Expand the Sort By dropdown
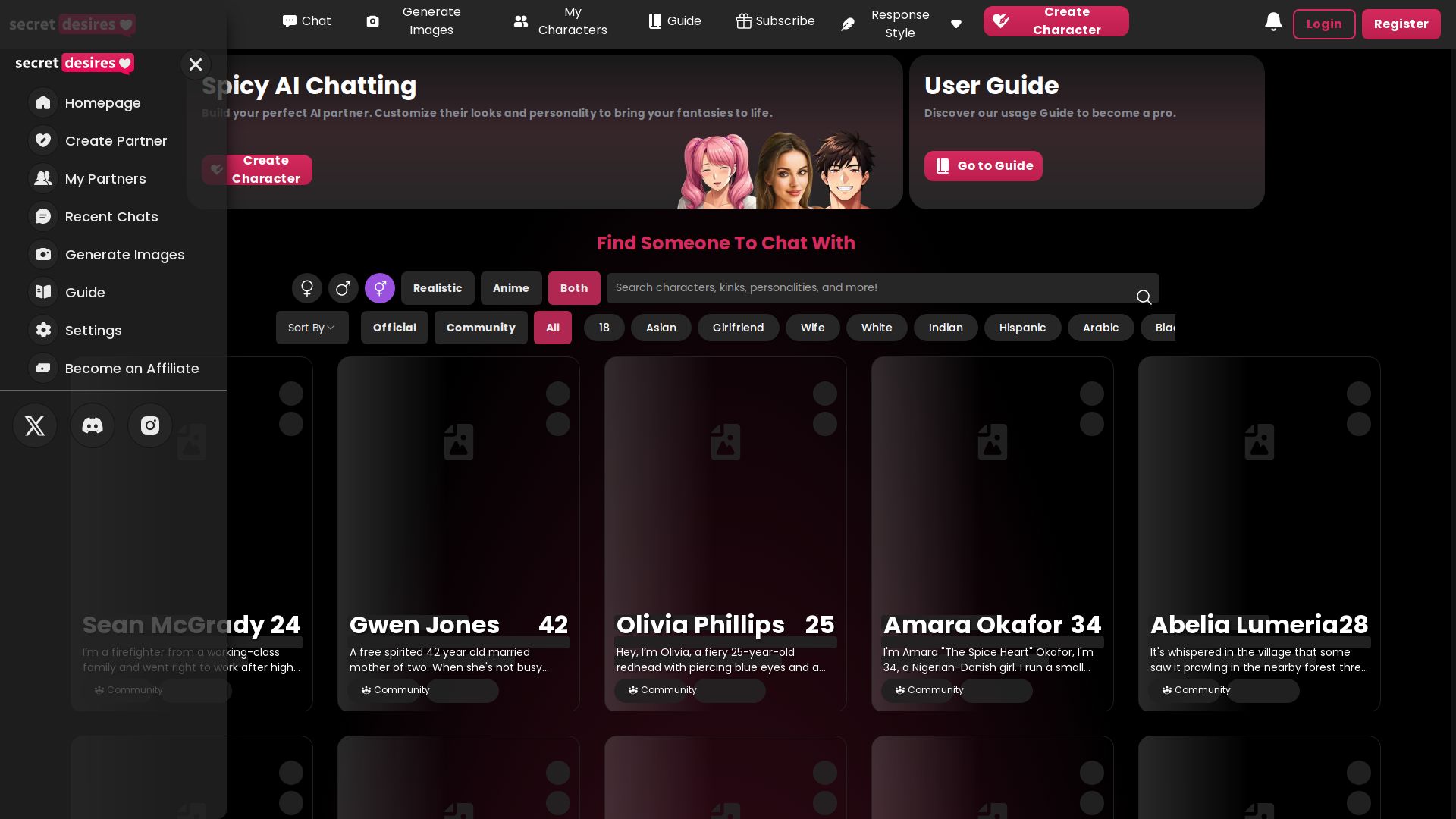The height and width of the screenshot is (819, 1456). coord(312,328)
